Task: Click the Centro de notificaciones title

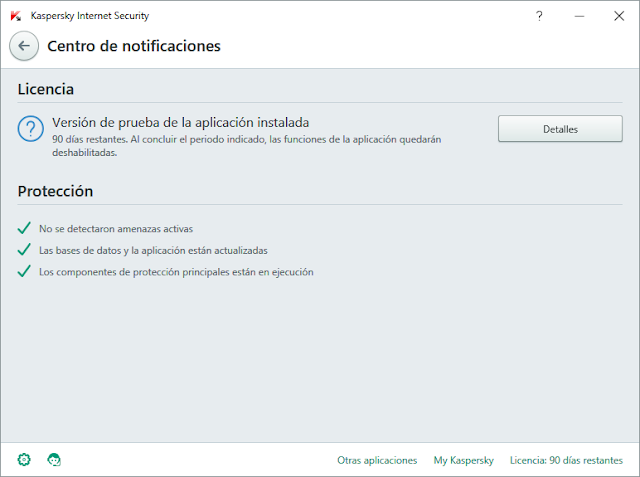Action: 134,46
